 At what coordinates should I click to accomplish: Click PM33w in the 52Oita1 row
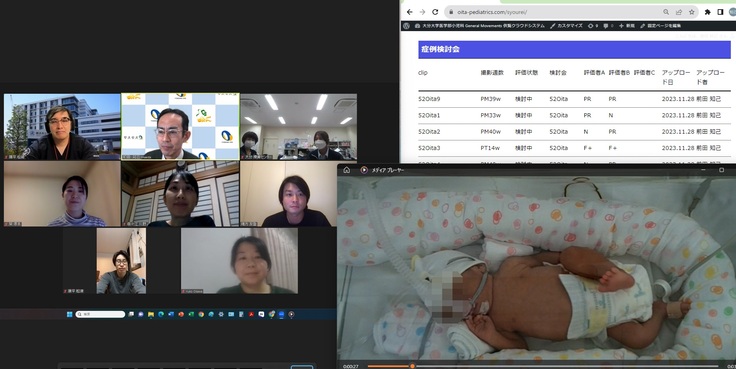[491, 115]
